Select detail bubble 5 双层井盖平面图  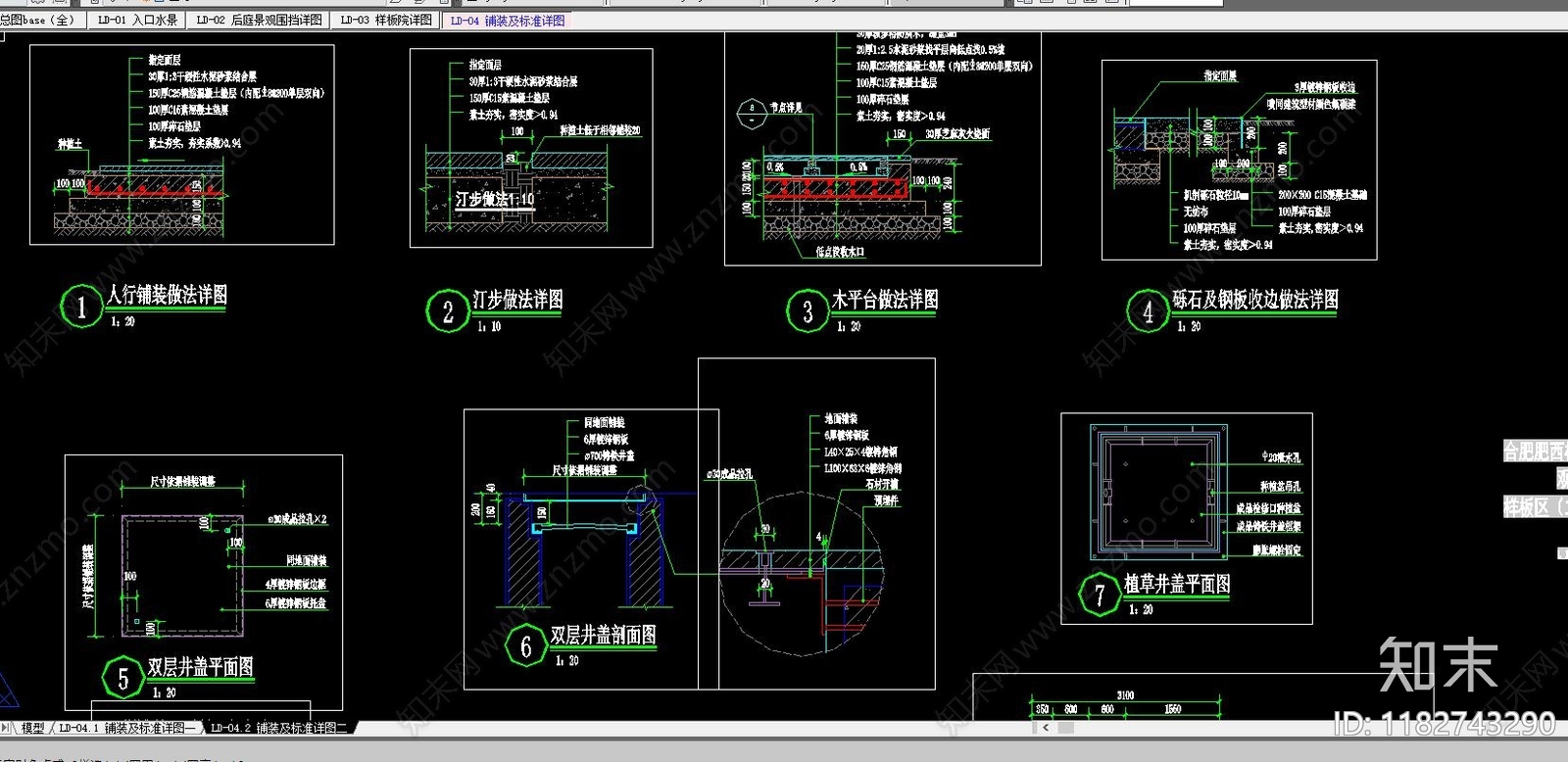tap(123, 679)
